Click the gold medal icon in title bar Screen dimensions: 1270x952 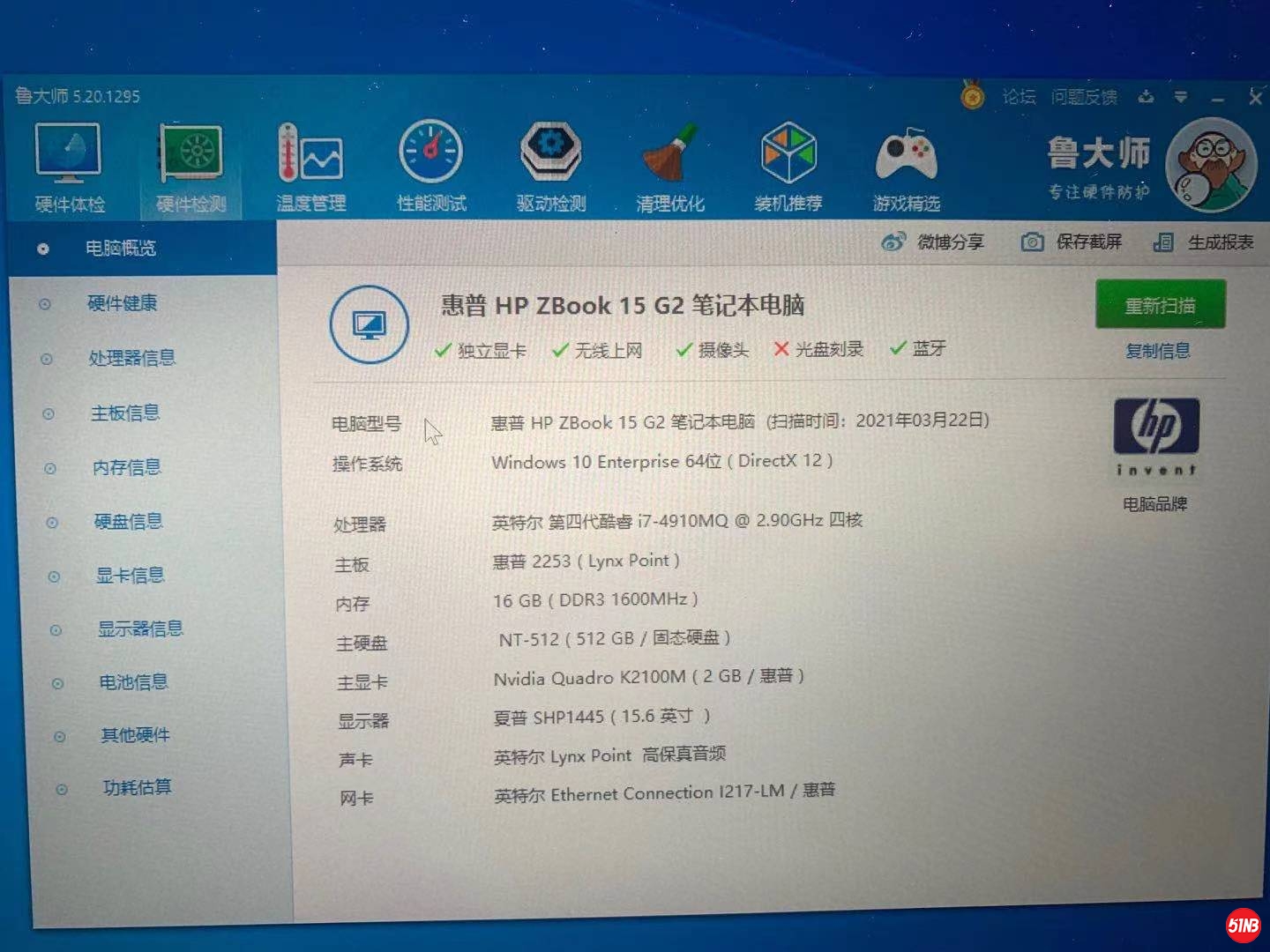[973, 94]
